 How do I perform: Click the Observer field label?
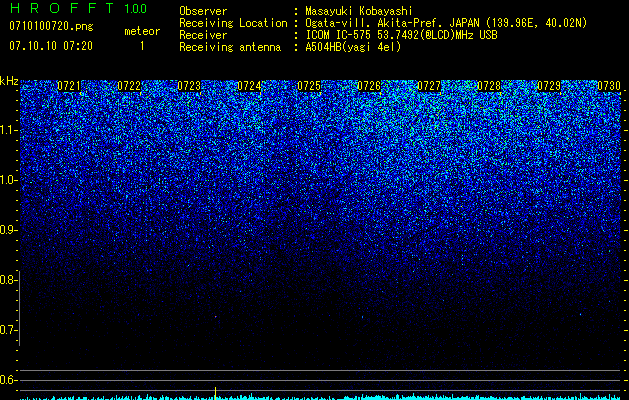tap(203, 11)
